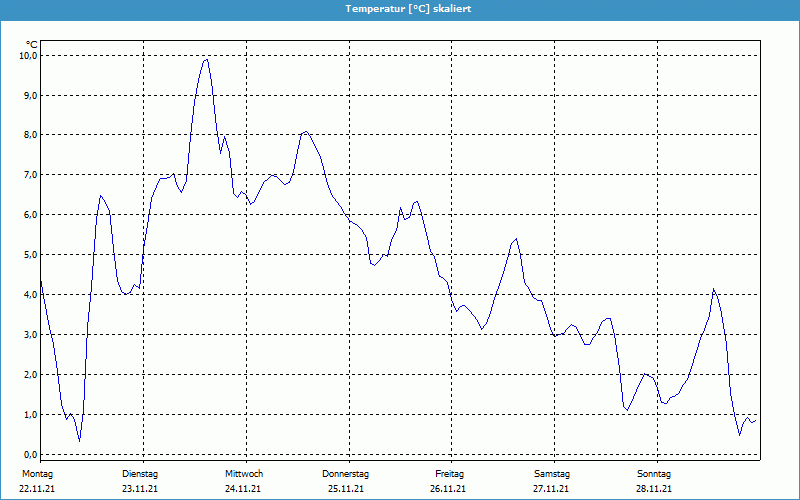The height and width of the screenshot is (500, 800).
Task: Select the Dienstag day label
Action: tap(140, 474)
